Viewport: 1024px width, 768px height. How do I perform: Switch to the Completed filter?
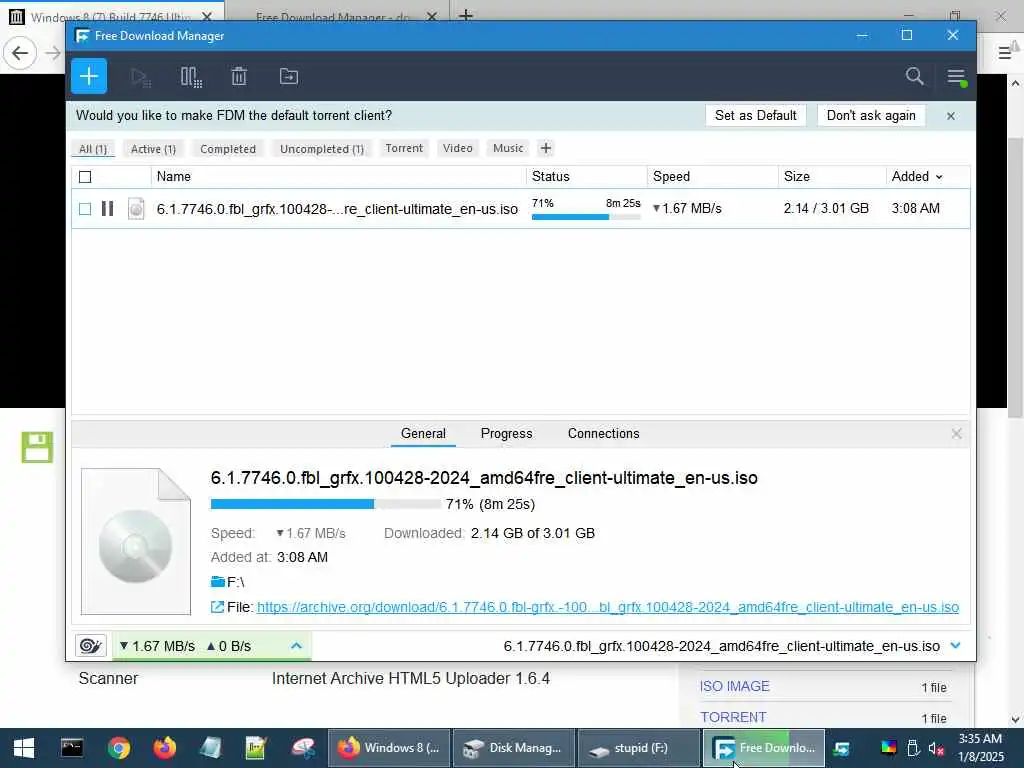(228, 149)
